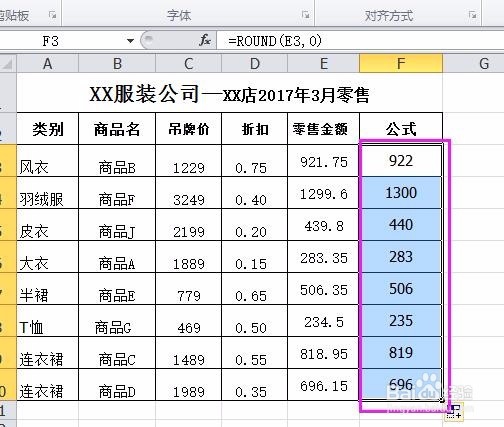The height and width of the screenshot is (427, 504).
Task: Click the 吊牌价 header cell
Action: point(189,129)
